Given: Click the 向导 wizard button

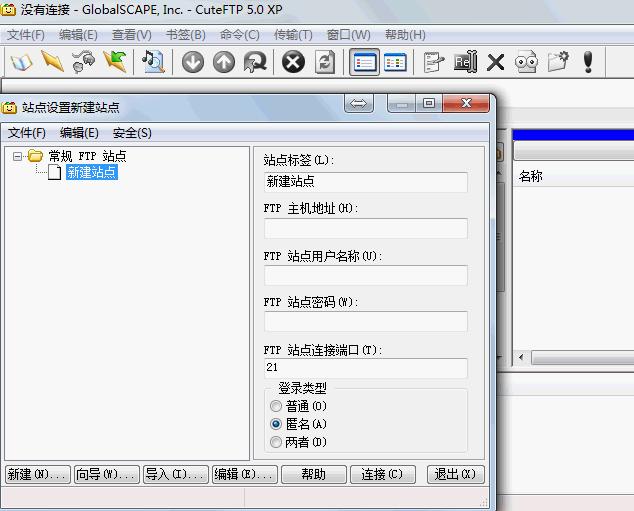Looking at the screenshot, I should pyautogui.click(x=105, y=474).
